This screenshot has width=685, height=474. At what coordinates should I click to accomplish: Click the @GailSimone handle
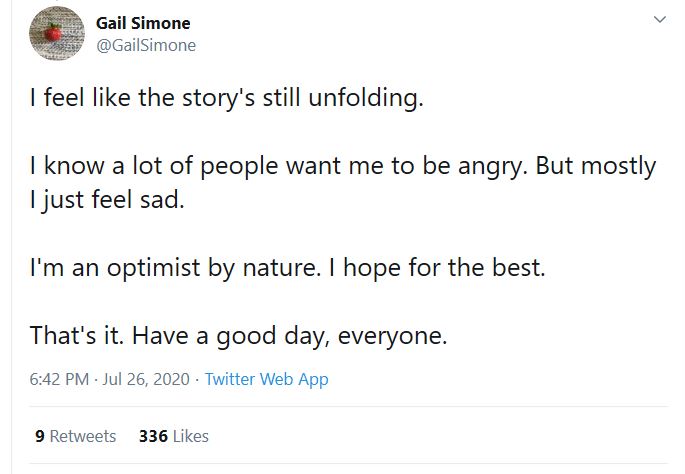tap(145, 45)
